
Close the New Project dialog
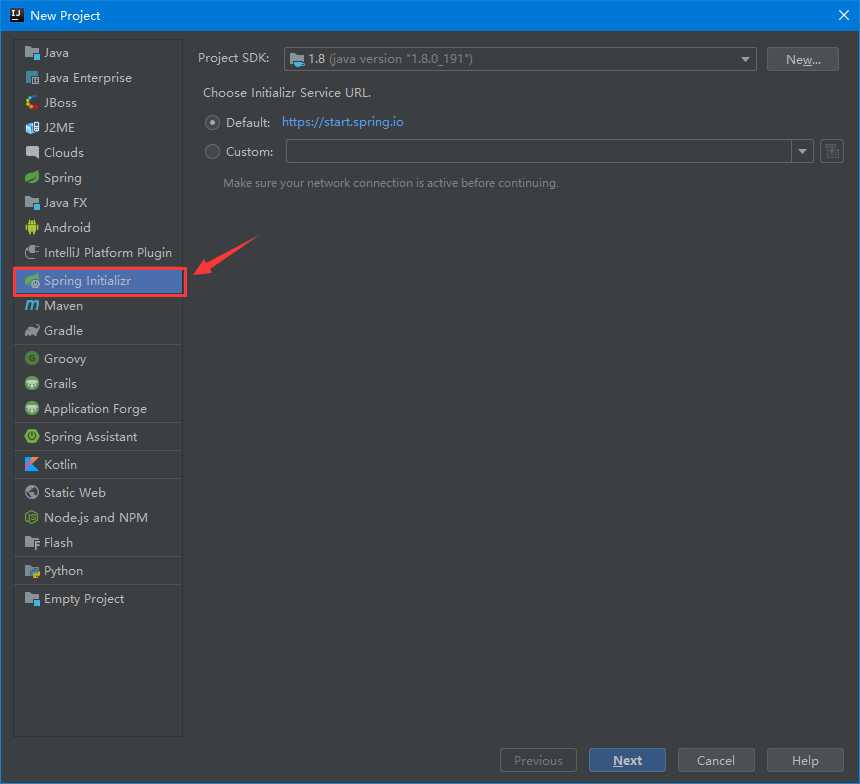pyautogui.click(x=844, y=15)
